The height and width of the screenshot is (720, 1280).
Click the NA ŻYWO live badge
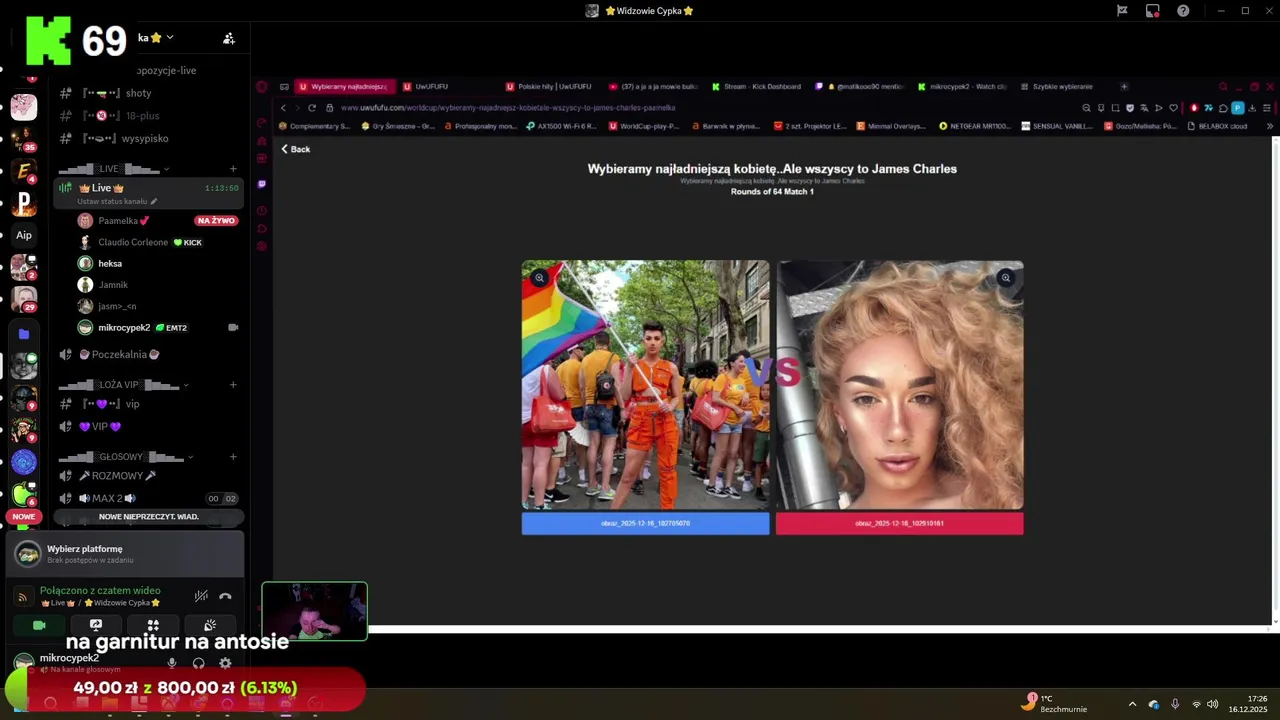click(216, 221)
